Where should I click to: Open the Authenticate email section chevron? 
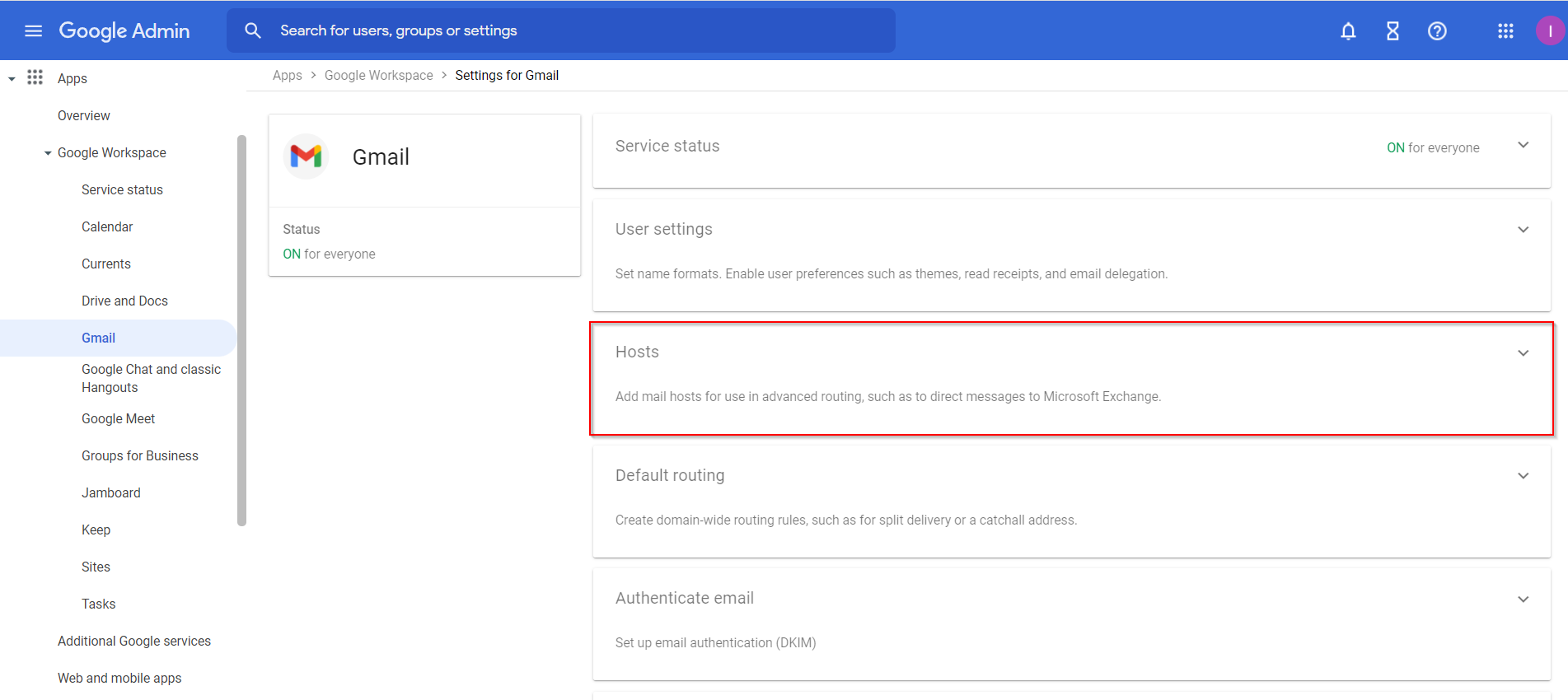click(1523, 600)
